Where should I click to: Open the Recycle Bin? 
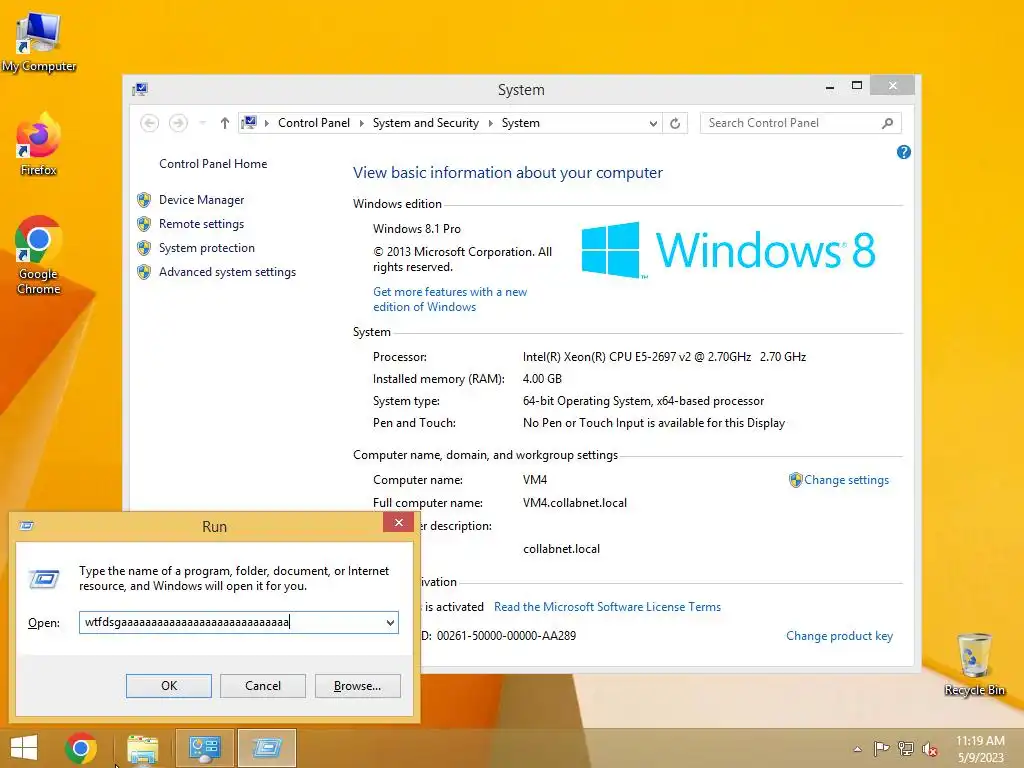pos(974,665)
